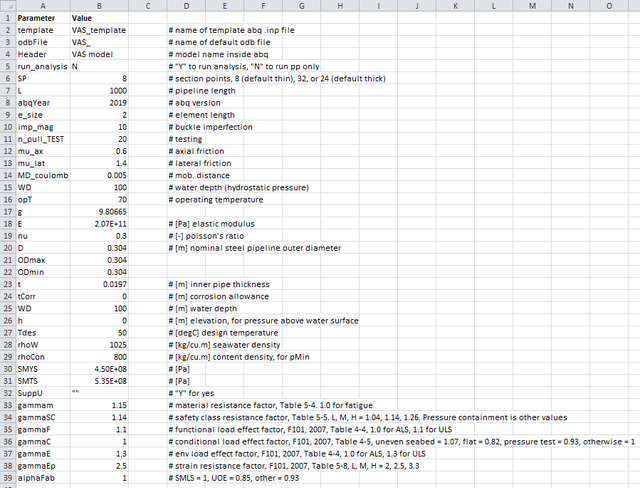Viewport: 640px width, 488px height.
Task: Click the 'imp_mag' parameter cell
Action: point(43,127)
